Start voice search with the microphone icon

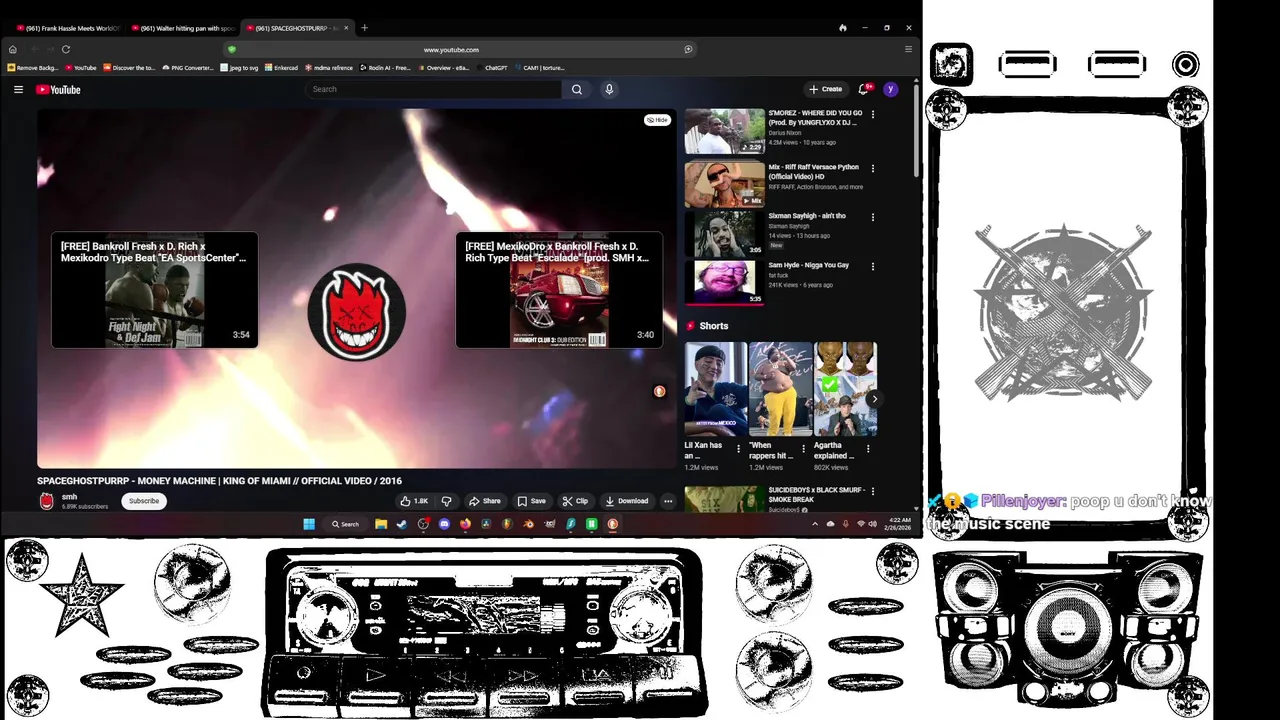click(609, 89)
